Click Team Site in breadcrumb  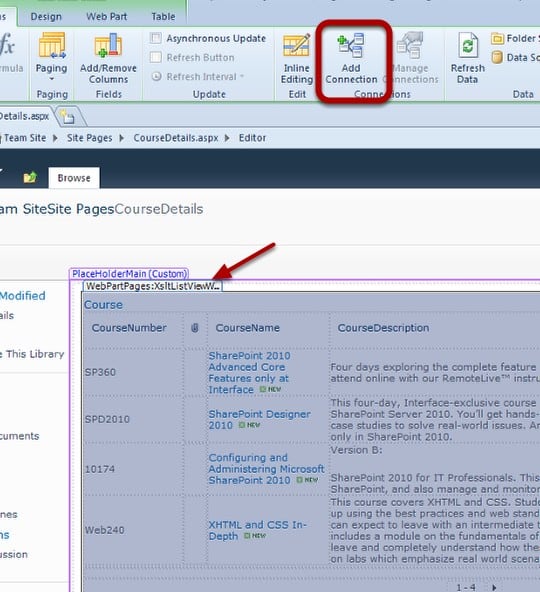(25, 138)
